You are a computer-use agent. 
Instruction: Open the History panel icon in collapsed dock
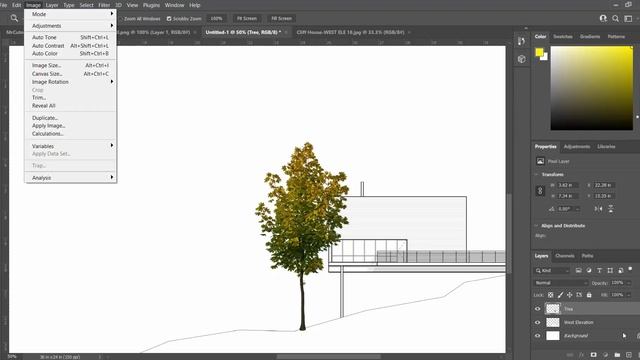tap(521, 41)
